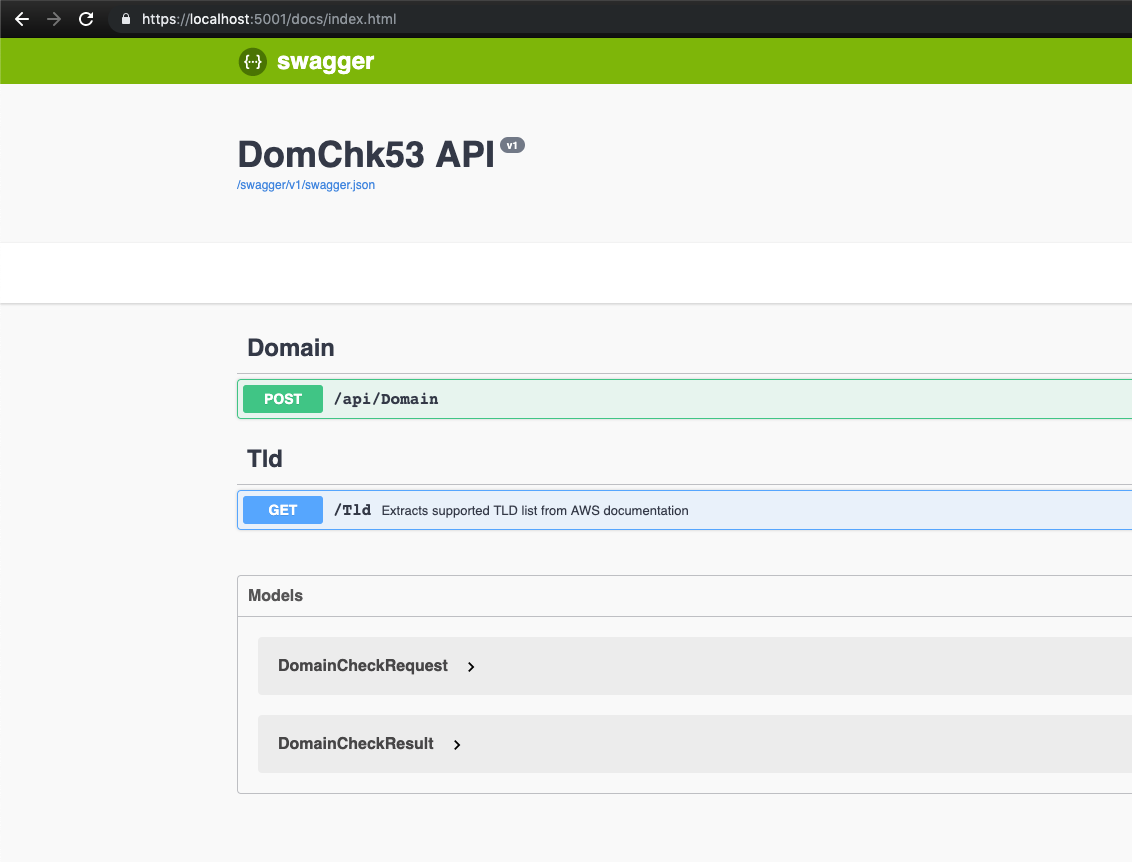Click the browser forward arrow
The height and width of the screenshot is (862, 1132).
coord(54,19)
